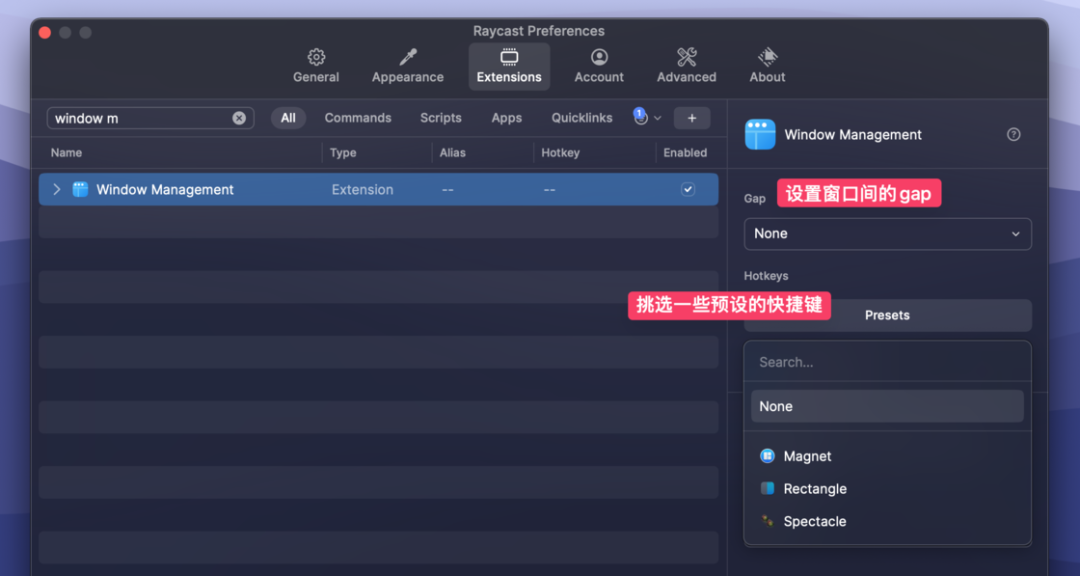Switch to the Appearance tab
This screenshot has width=1080, height=576.
(408, 66)
